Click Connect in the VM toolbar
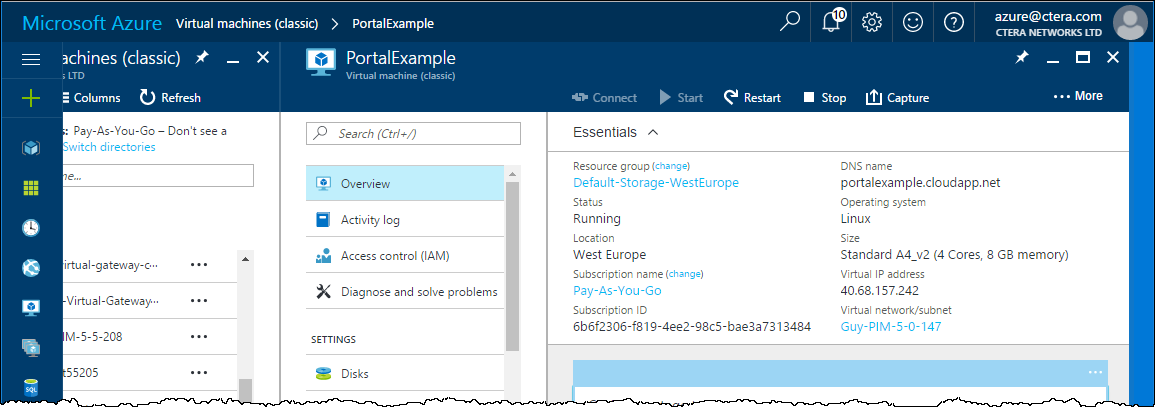Viewport: 1155px width, 407px height. [x=604, y=97]
